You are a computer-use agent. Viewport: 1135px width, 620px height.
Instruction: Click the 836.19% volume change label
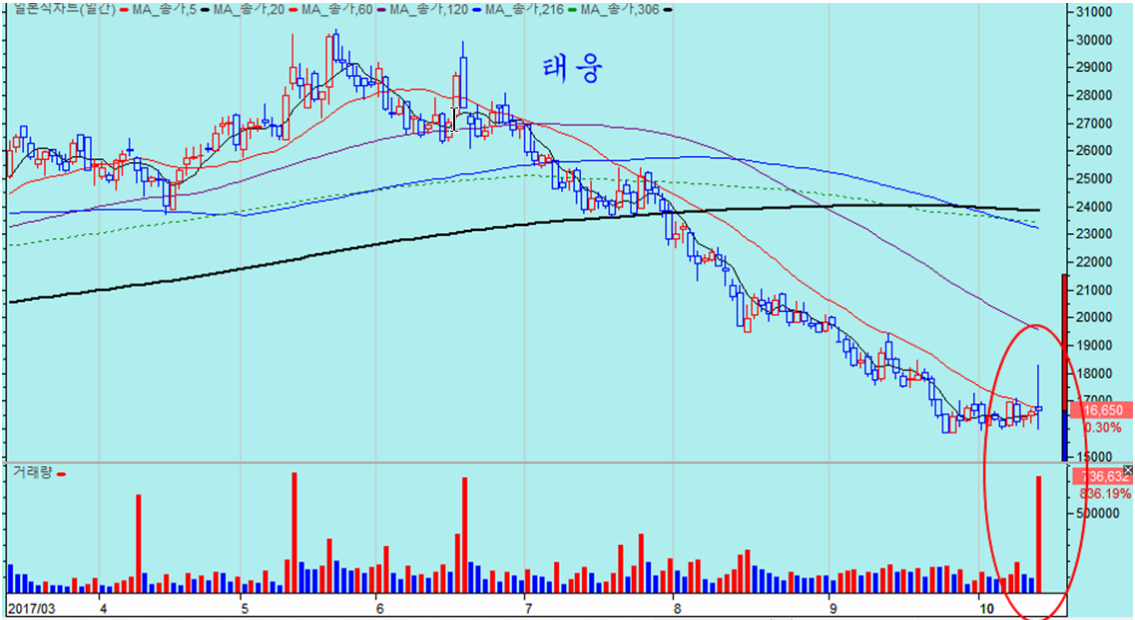pyautogui.click(x=1105, y=494)
